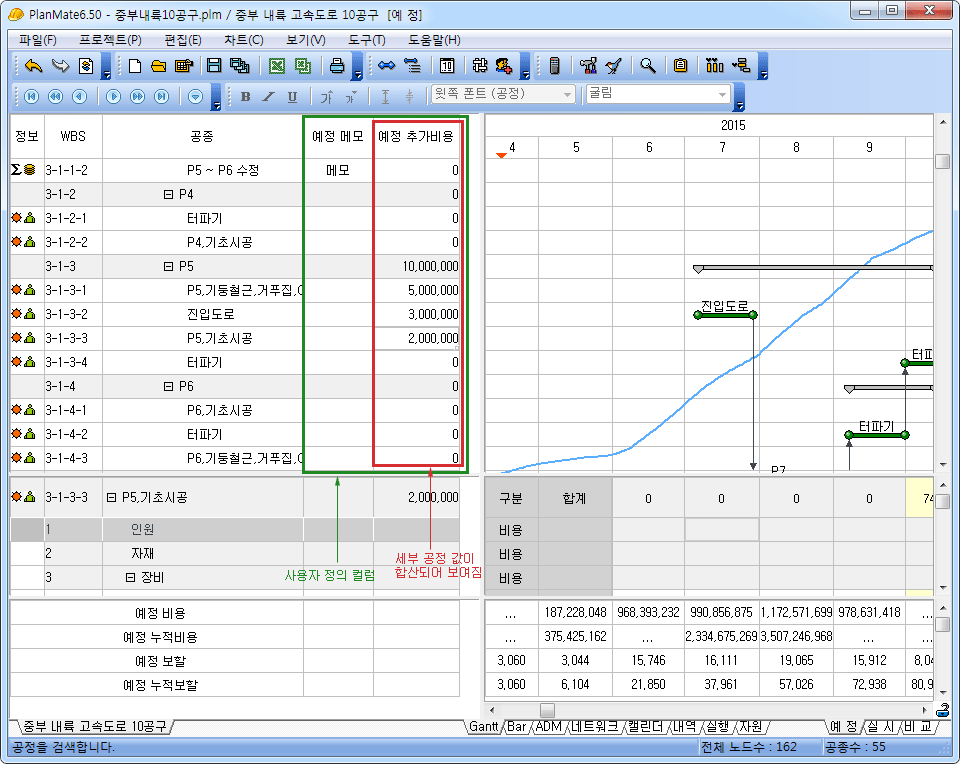Click the Print icon
The height and width of the screenshot is (764, 960).
[x=337, y=66]
